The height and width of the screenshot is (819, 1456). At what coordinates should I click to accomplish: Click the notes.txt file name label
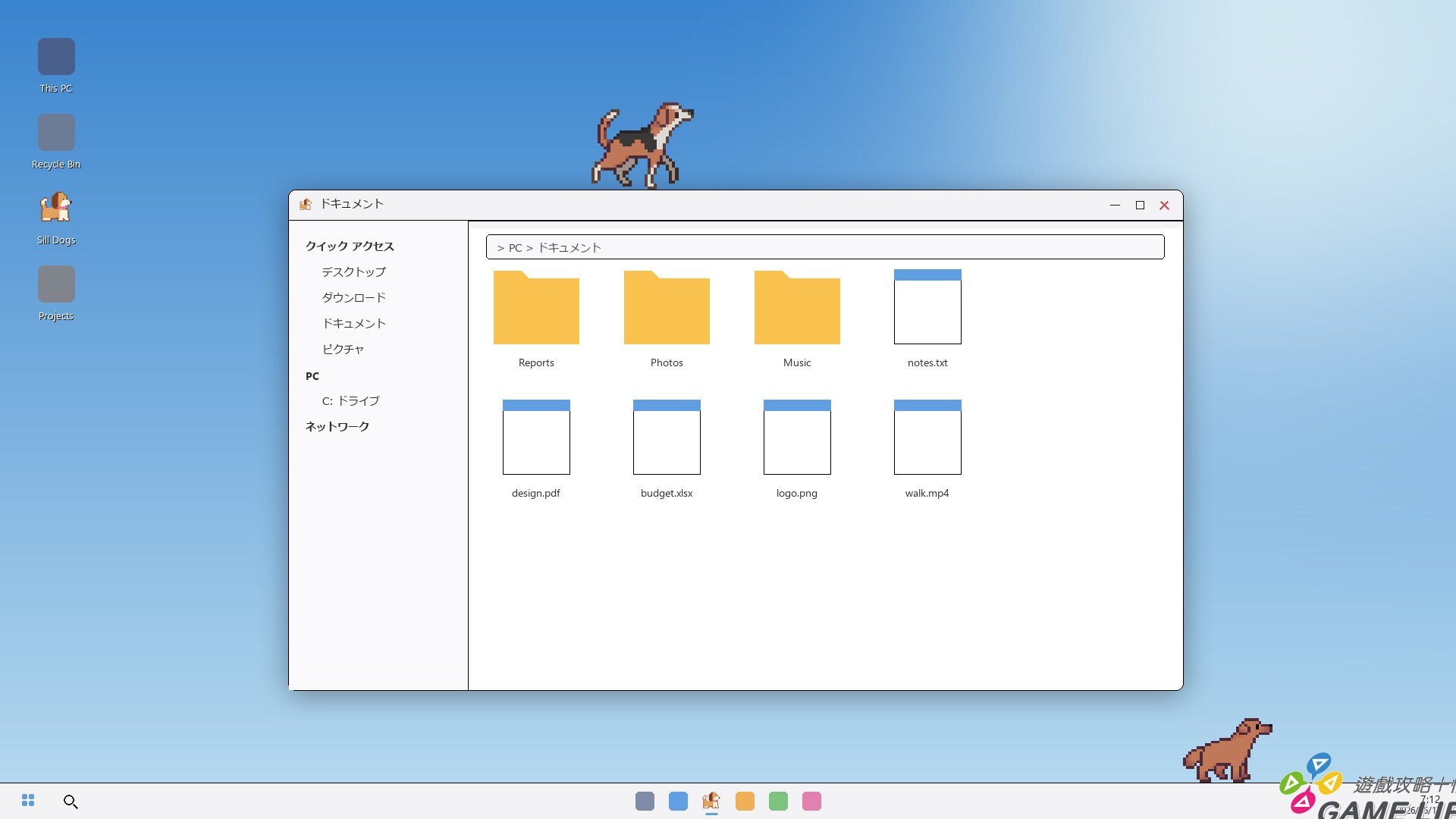tap(927, 362)
